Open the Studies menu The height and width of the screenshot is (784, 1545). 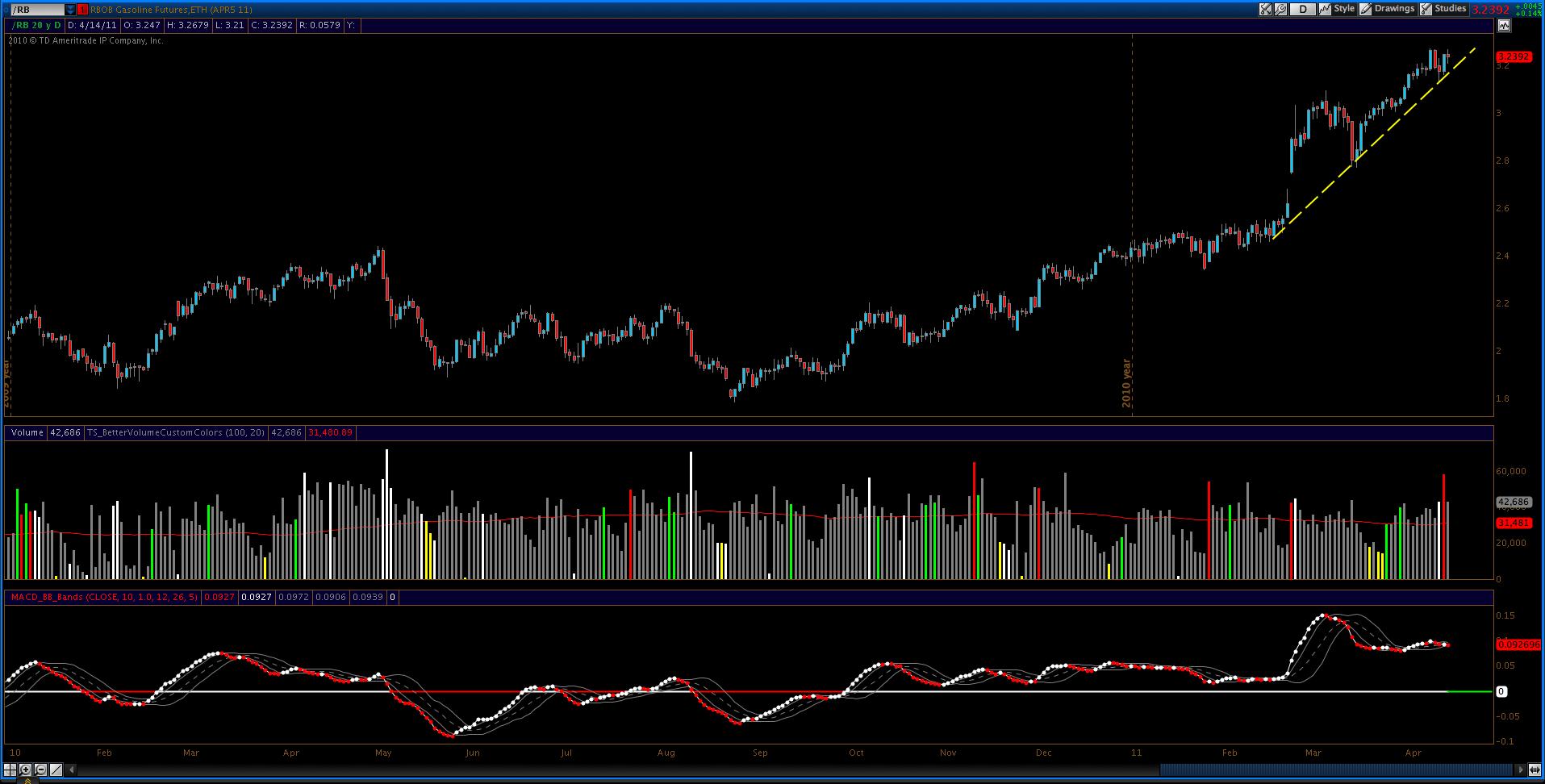tap(1443, 9)
